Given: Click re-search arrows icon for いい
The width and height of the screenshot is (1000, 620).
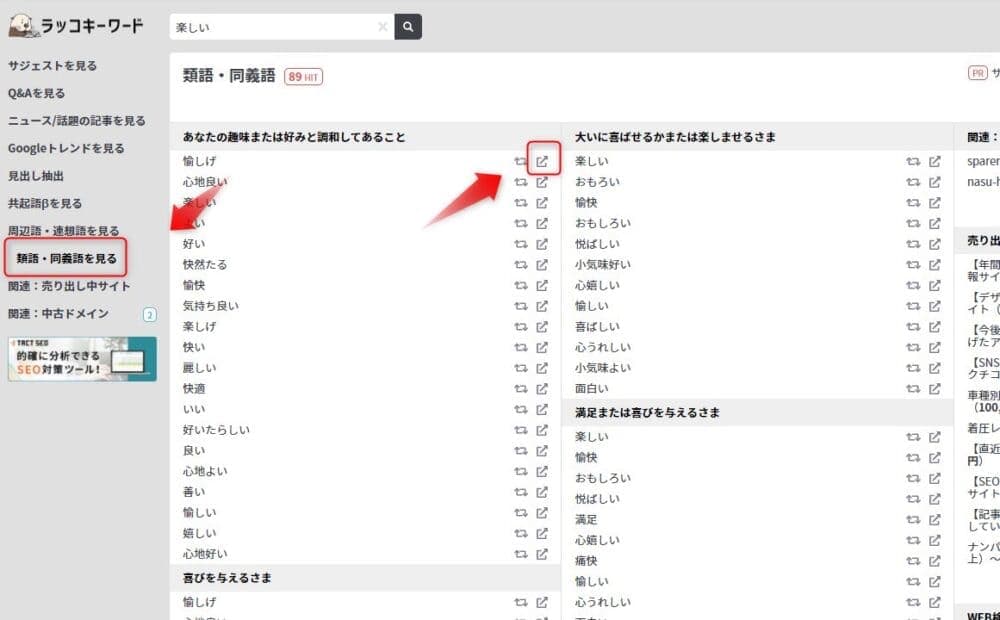Looking at the screenshot, I should click(x=521, y=409).
